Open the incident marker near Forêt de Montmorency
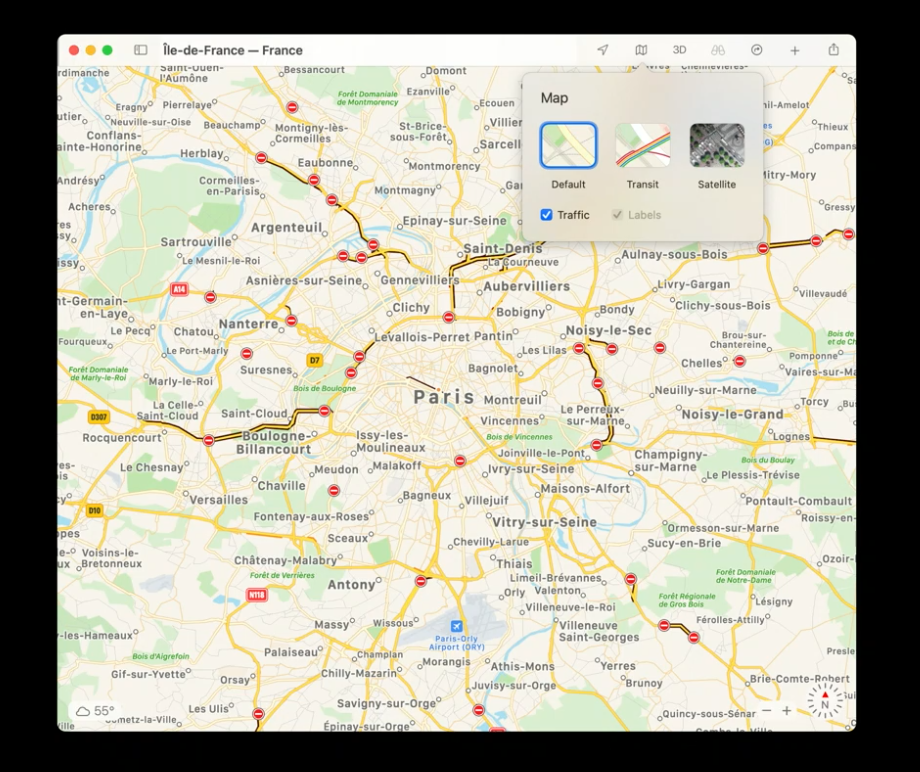Screen dimensions: 920x772 click(x=292, y=107)
